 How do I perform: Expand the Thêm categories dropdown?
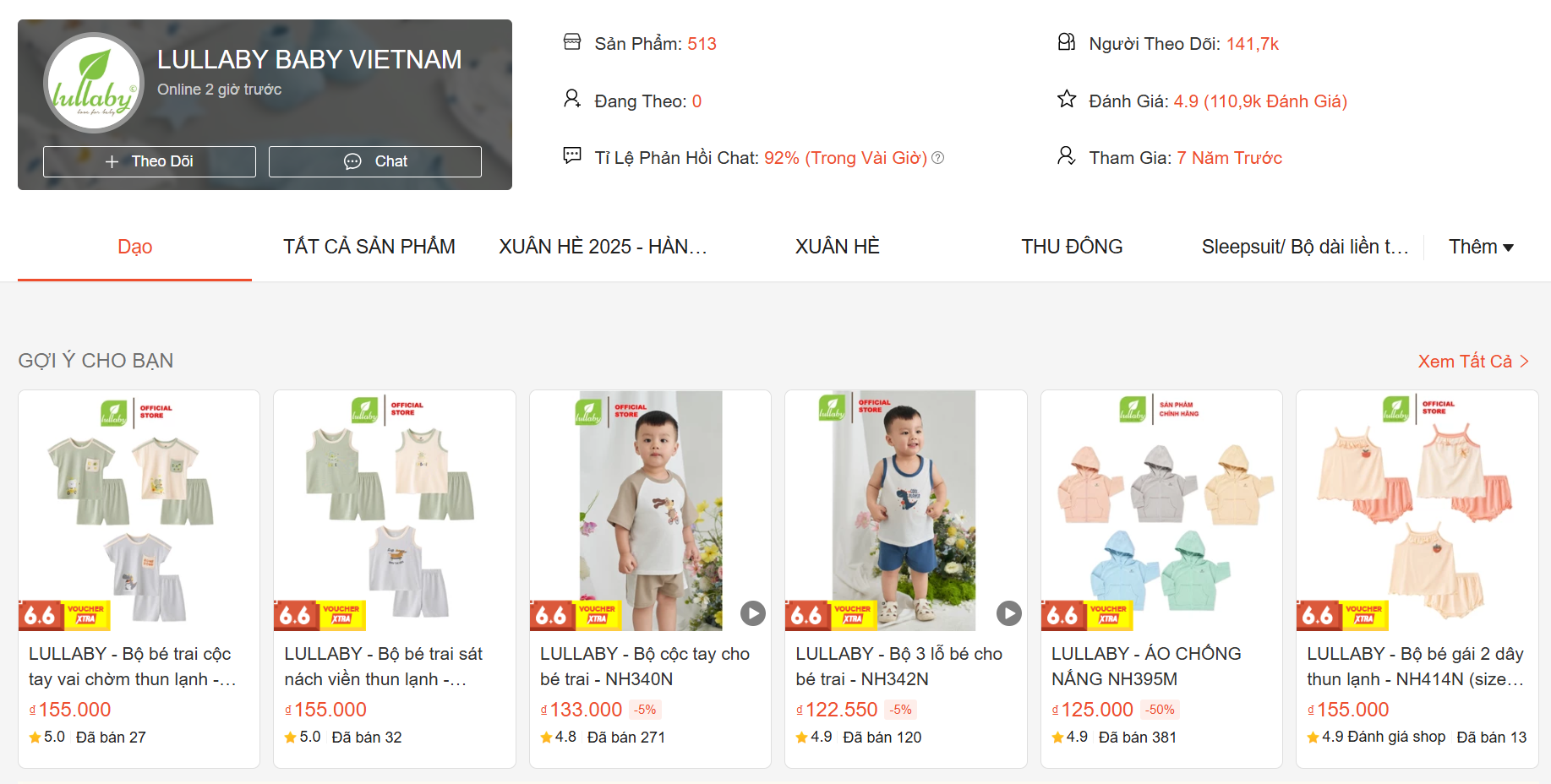[x=1481, y=247]
